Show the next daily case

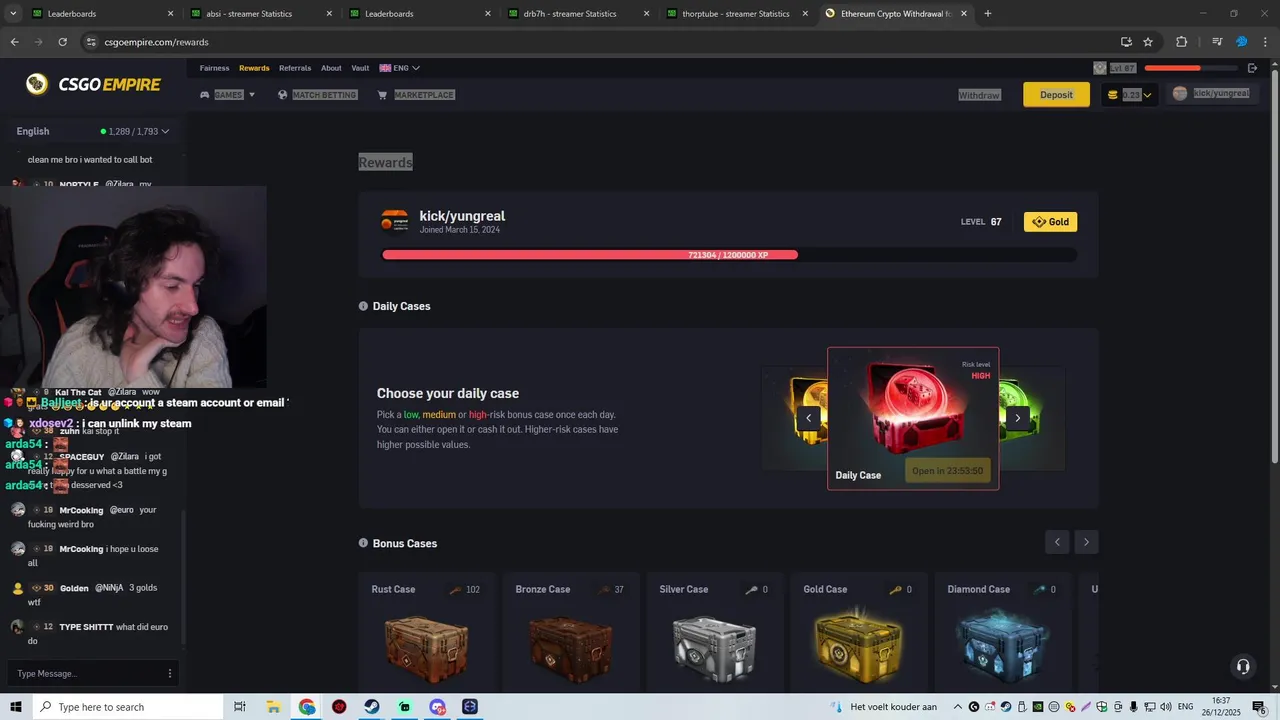tap(1018, 418)
